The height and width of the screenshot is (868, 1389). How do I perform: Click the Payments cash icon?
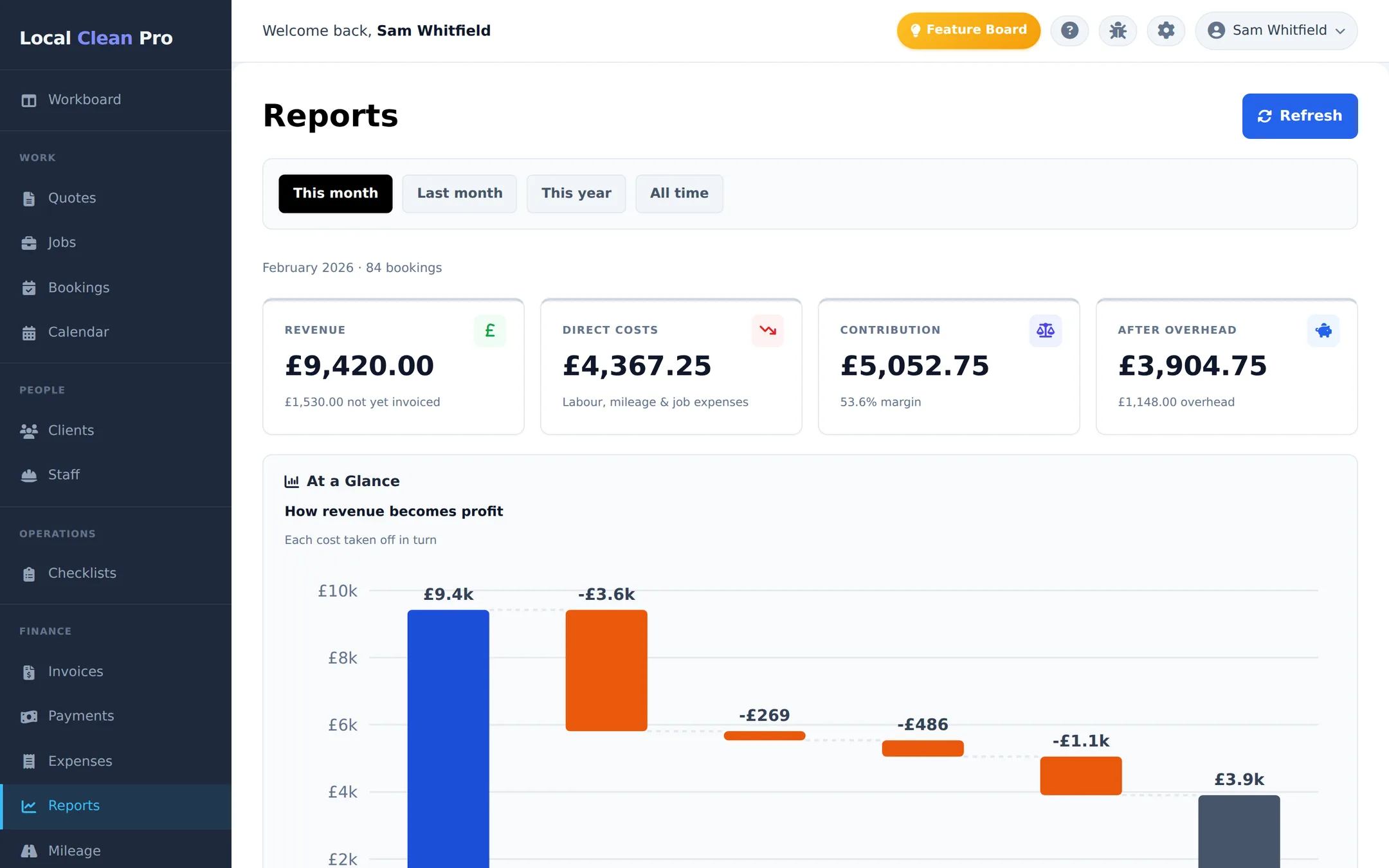click(x=29, y=716)
